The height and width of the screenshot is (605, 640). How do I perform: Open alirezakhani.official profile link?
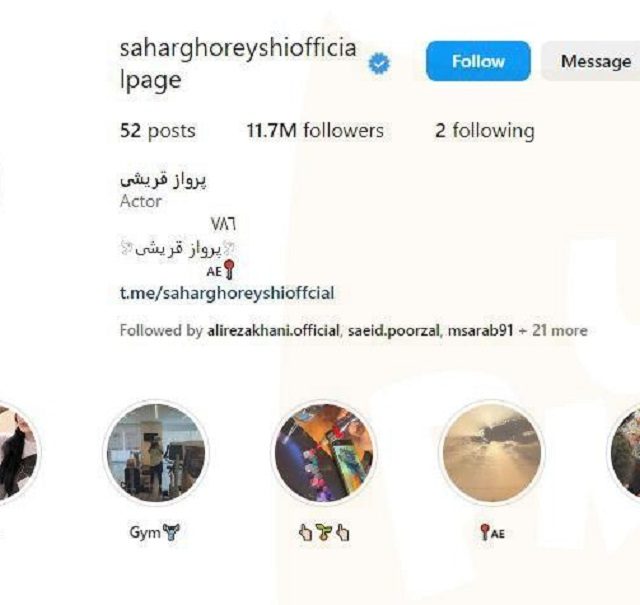click(273, 330)
